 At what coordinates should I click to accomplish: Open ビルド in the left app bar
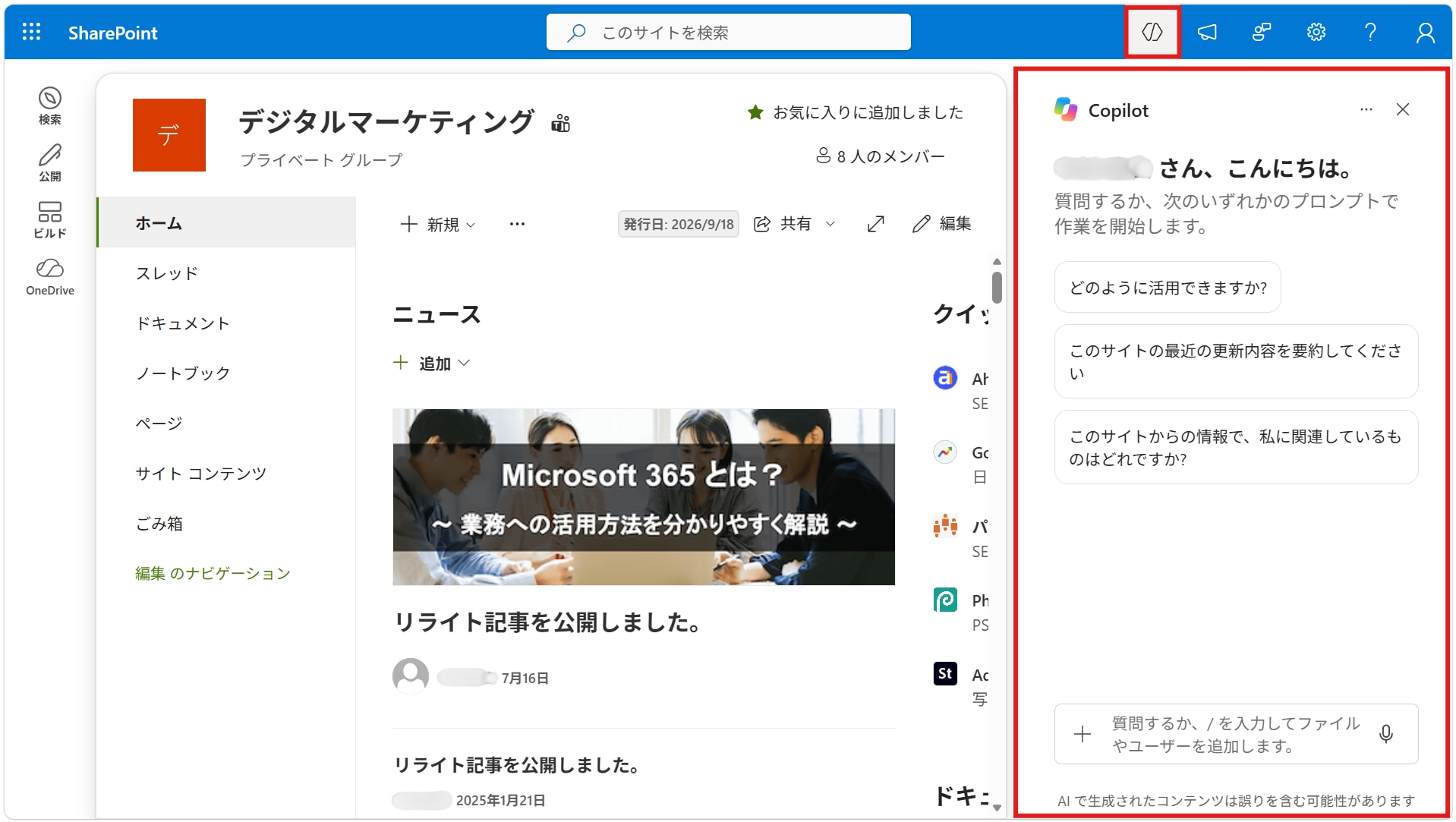coord(50,219)
